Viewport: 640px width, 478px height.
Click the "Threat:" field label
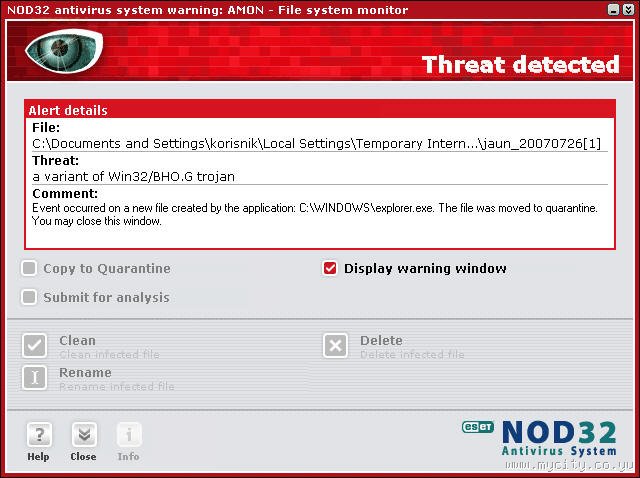tap(56, 160)
